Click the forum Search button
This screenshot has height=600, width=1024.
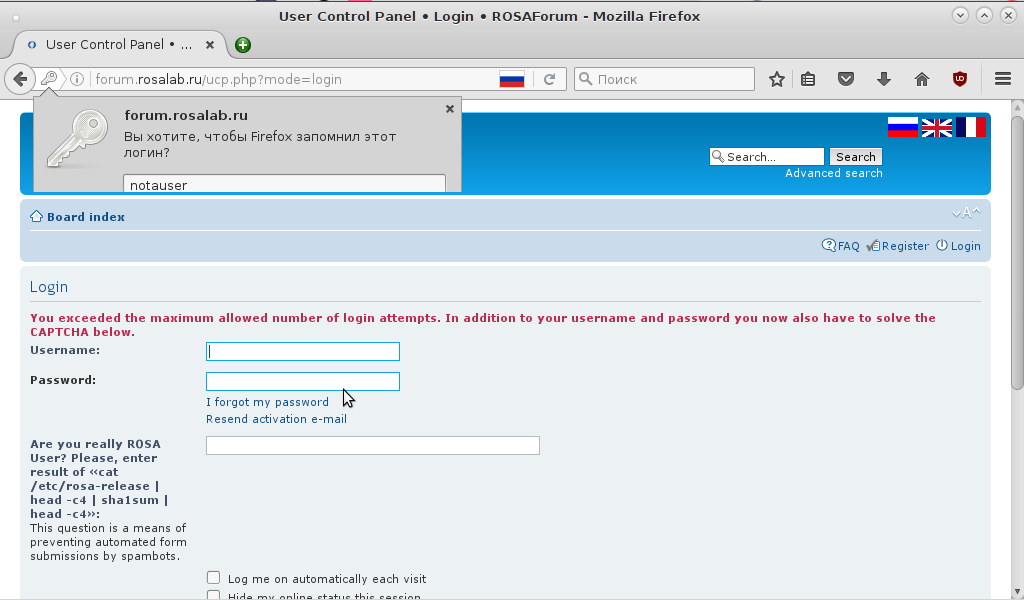856,157
